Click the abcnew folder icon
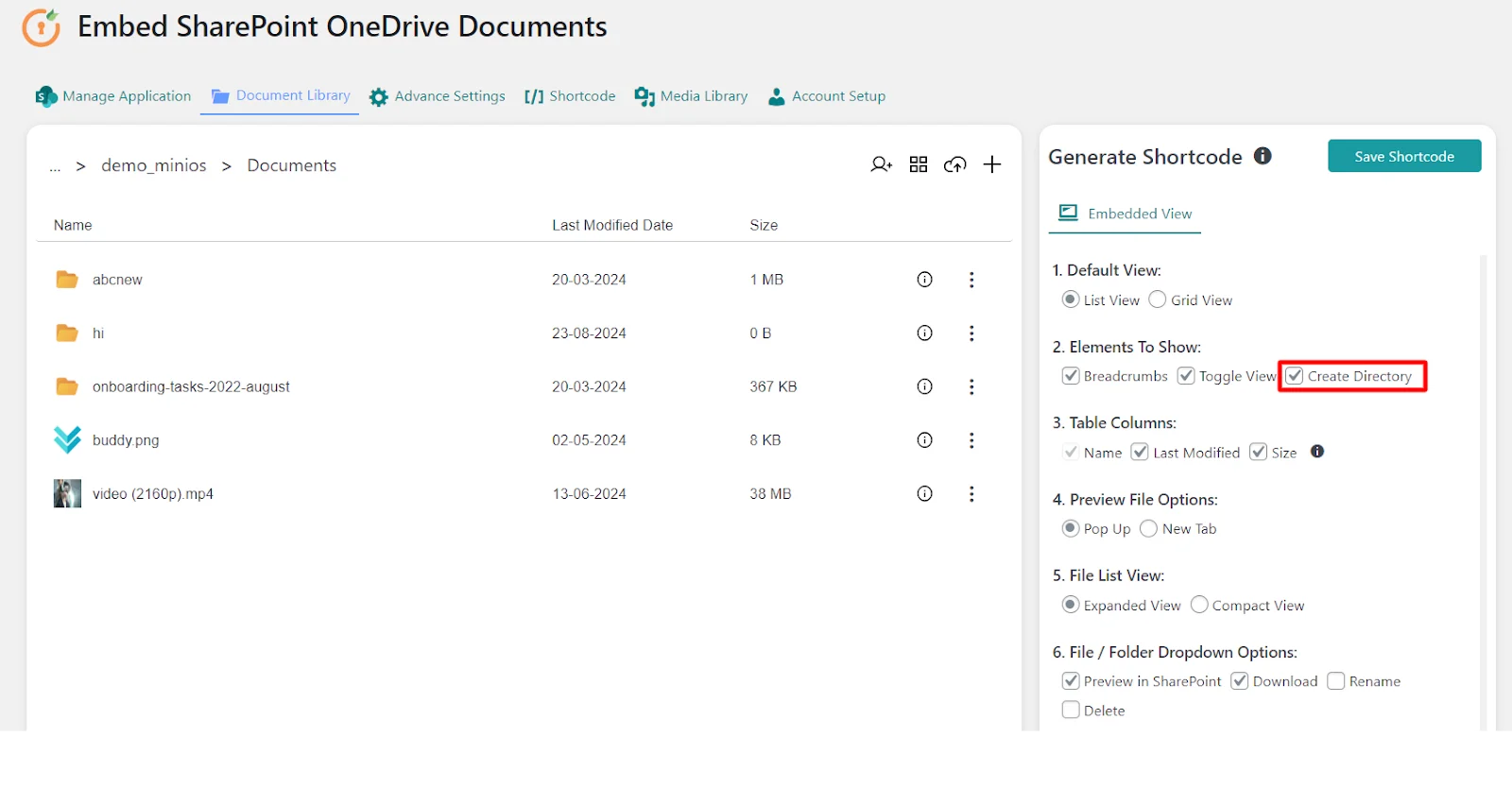The width and height of the screenshot is (1512, 788). click(x=67, y=280)
